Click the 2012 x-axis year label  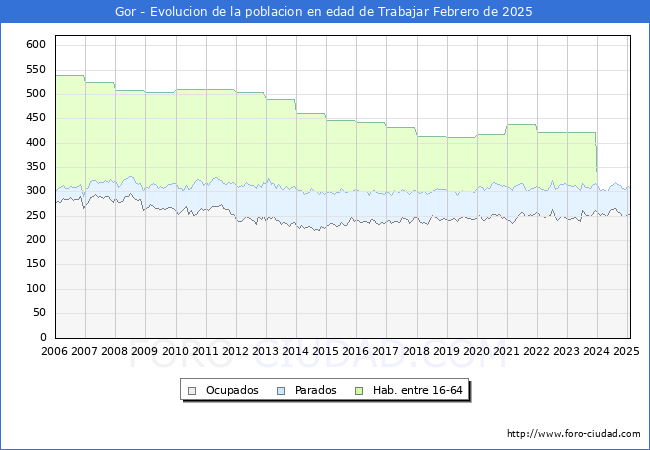(x=235, y=351)
